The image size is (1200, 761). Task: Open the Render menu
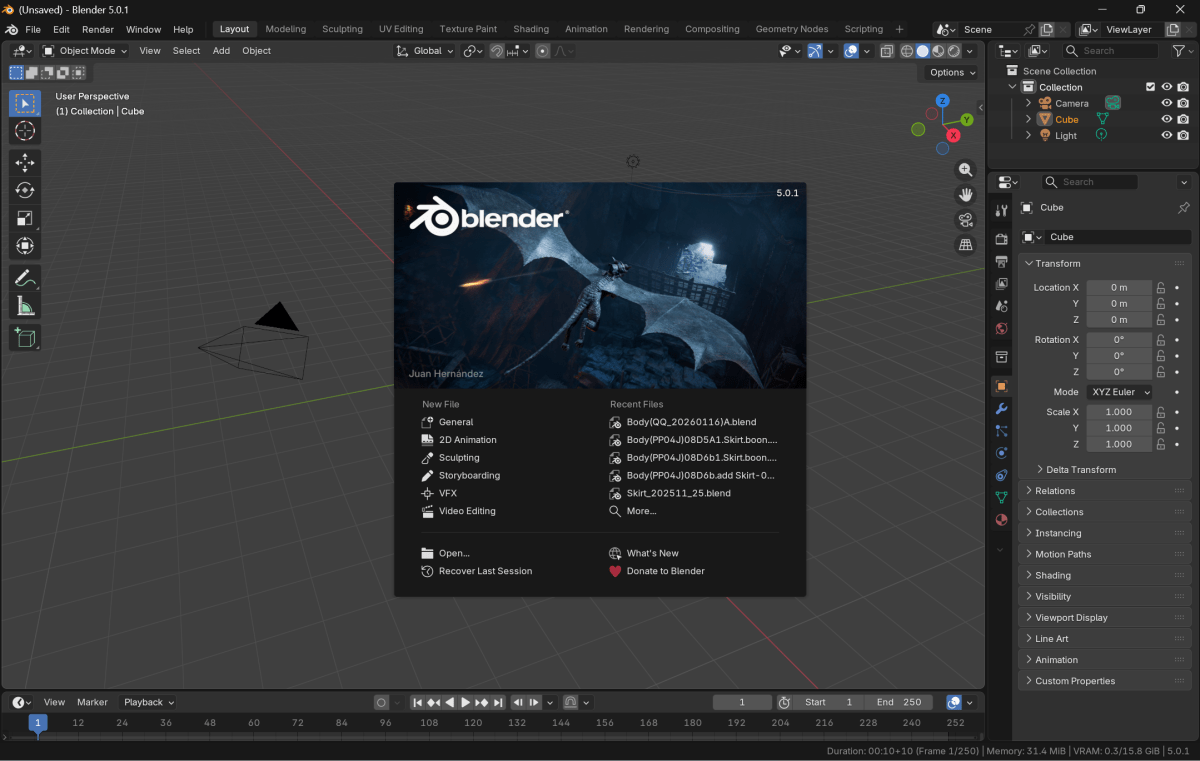pyautogui.click(x=98, y=29)
